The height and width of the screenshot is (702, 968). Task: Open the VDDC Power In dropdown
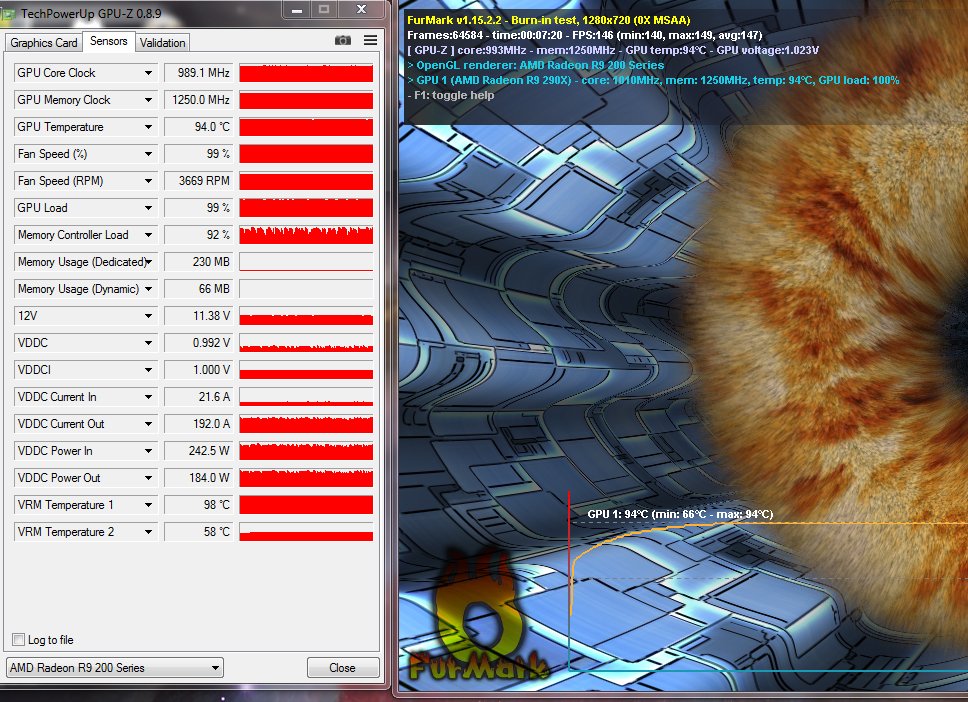tap(148, 451)
